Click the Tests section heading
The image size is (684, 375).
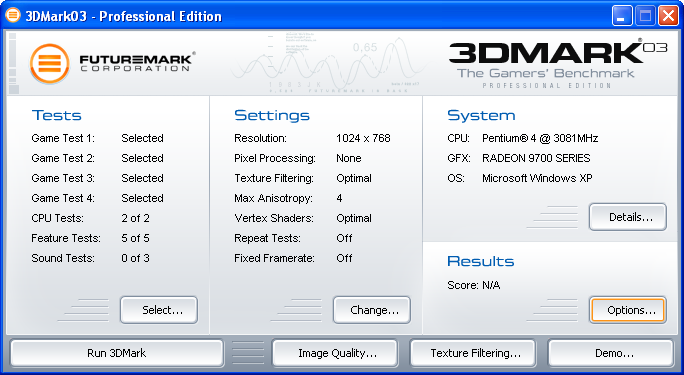pos(57,115)
